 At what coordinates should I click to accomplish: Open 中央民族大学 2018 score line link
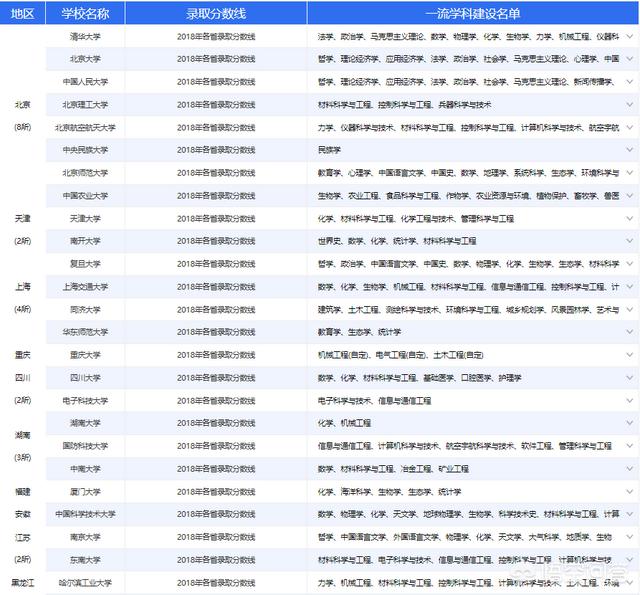[x=216, y=150]
